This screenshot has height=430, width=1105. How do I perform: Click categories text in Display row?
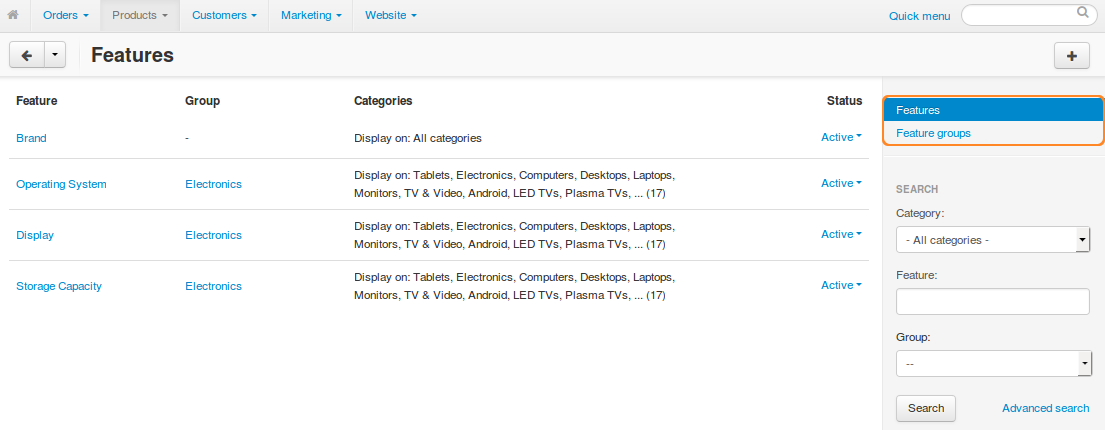[x=515, y=235]
